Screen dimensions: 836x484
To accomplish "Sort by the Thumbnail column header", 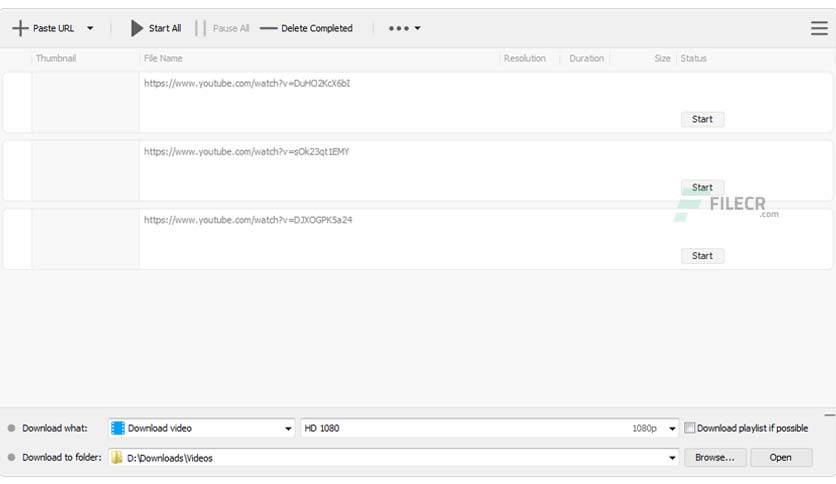I will pos(56,58).
